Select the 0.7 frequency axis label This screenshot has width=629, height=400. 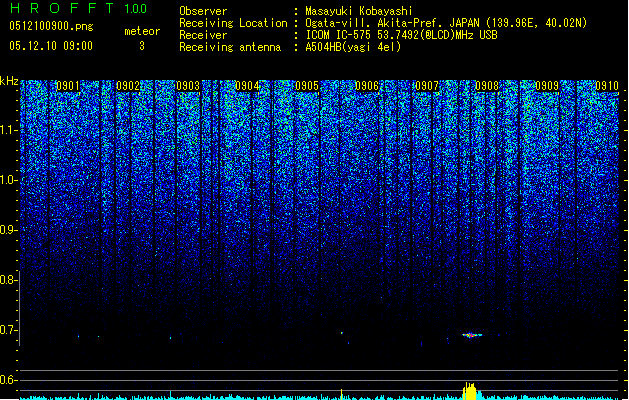[x=8, y=330]
